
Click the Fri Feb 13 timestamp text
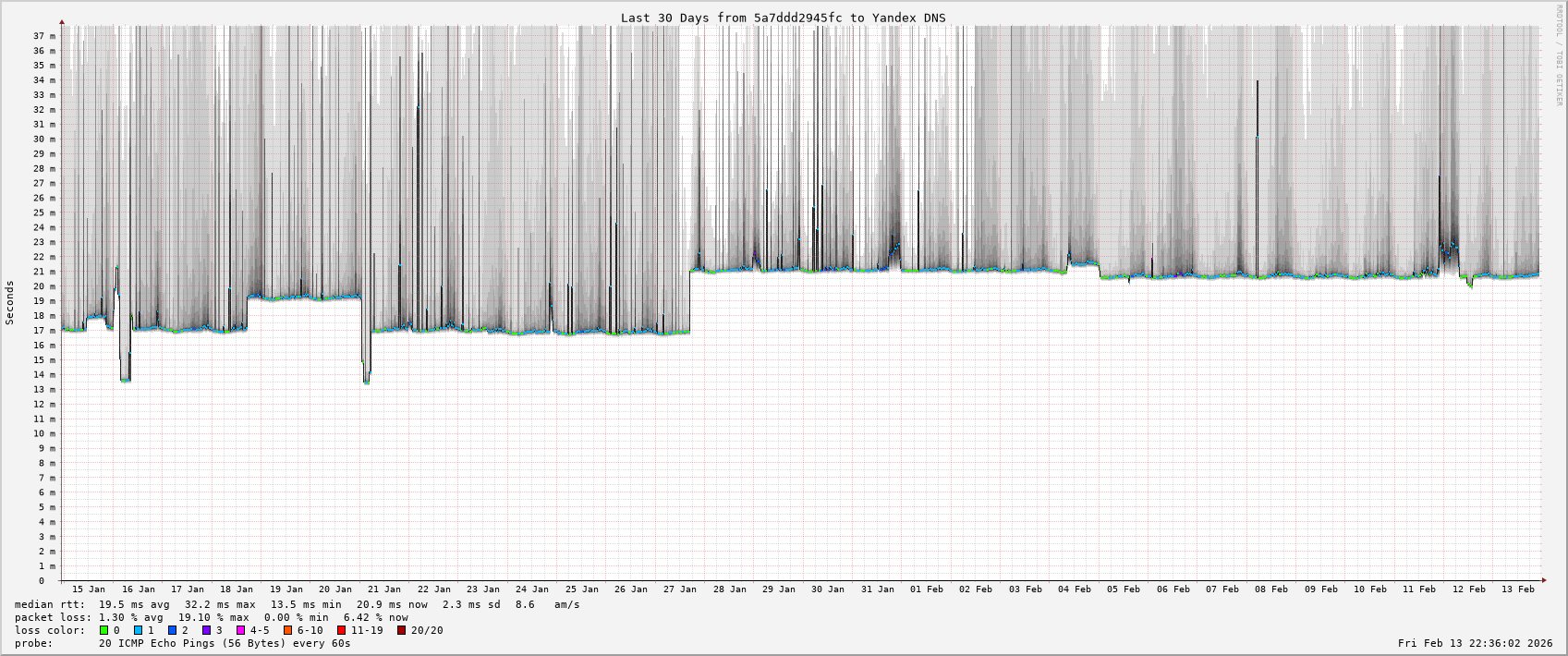point(1475,643)
